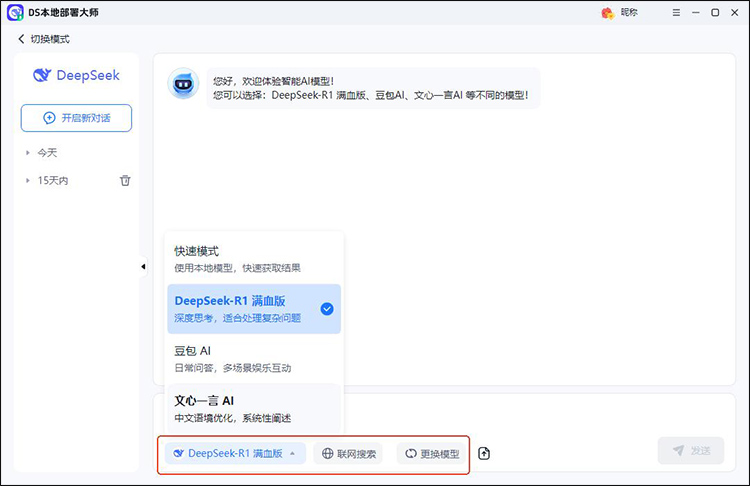This screenshot has width=750, height=486.
Task: Click the 更换模型 button
Action: click(x=432, y=453)
